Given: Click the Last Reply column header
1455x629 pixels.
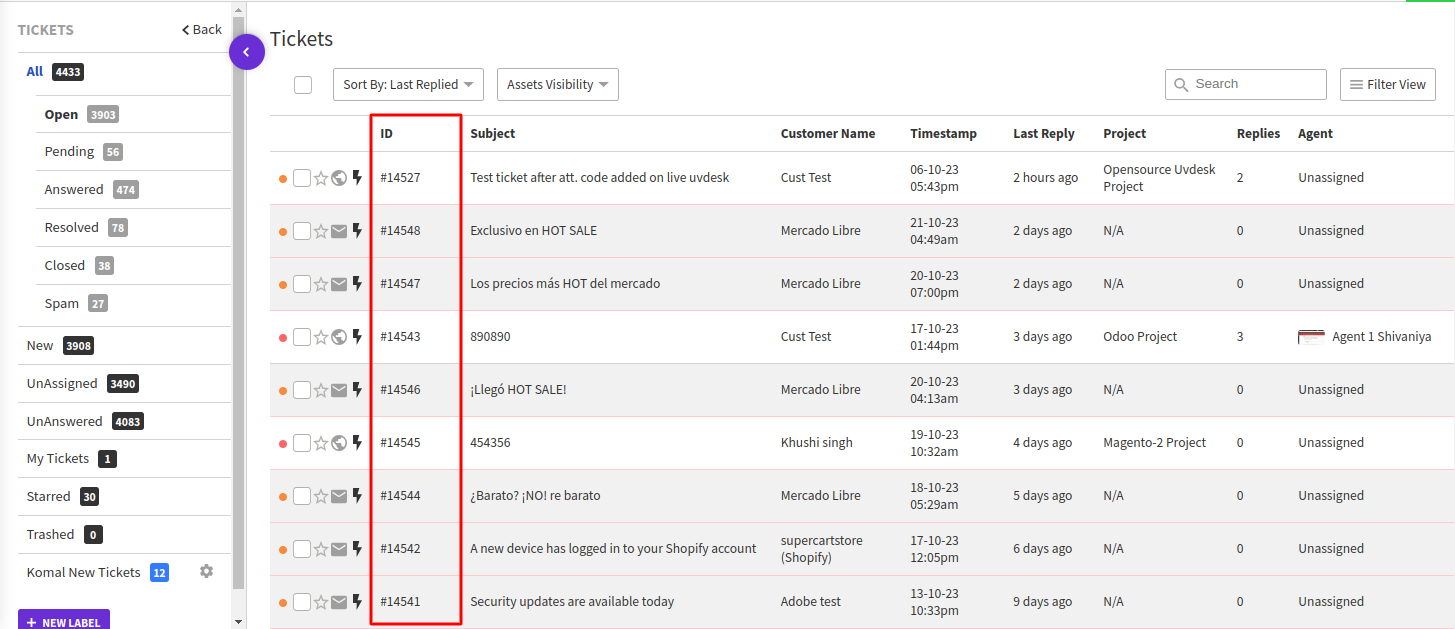Looking at the screenshot, I should click(1044, 134).
